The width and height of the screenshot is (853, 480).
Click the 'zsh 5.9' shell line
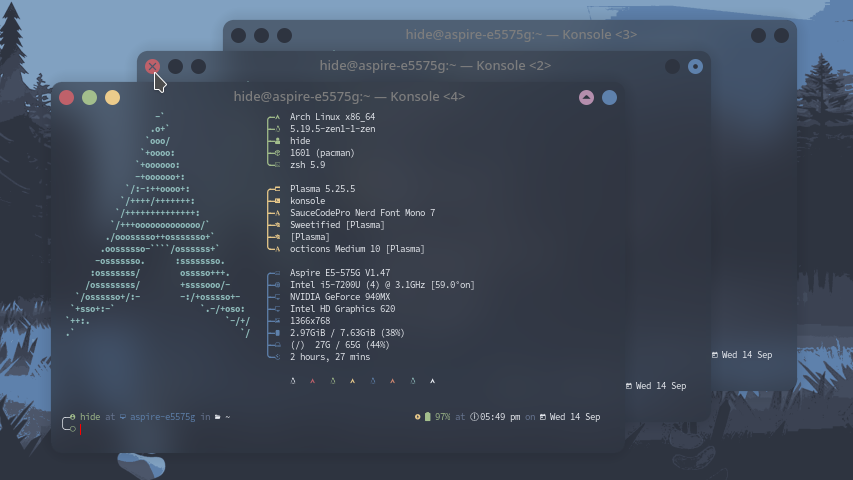[x=307, y=165]
